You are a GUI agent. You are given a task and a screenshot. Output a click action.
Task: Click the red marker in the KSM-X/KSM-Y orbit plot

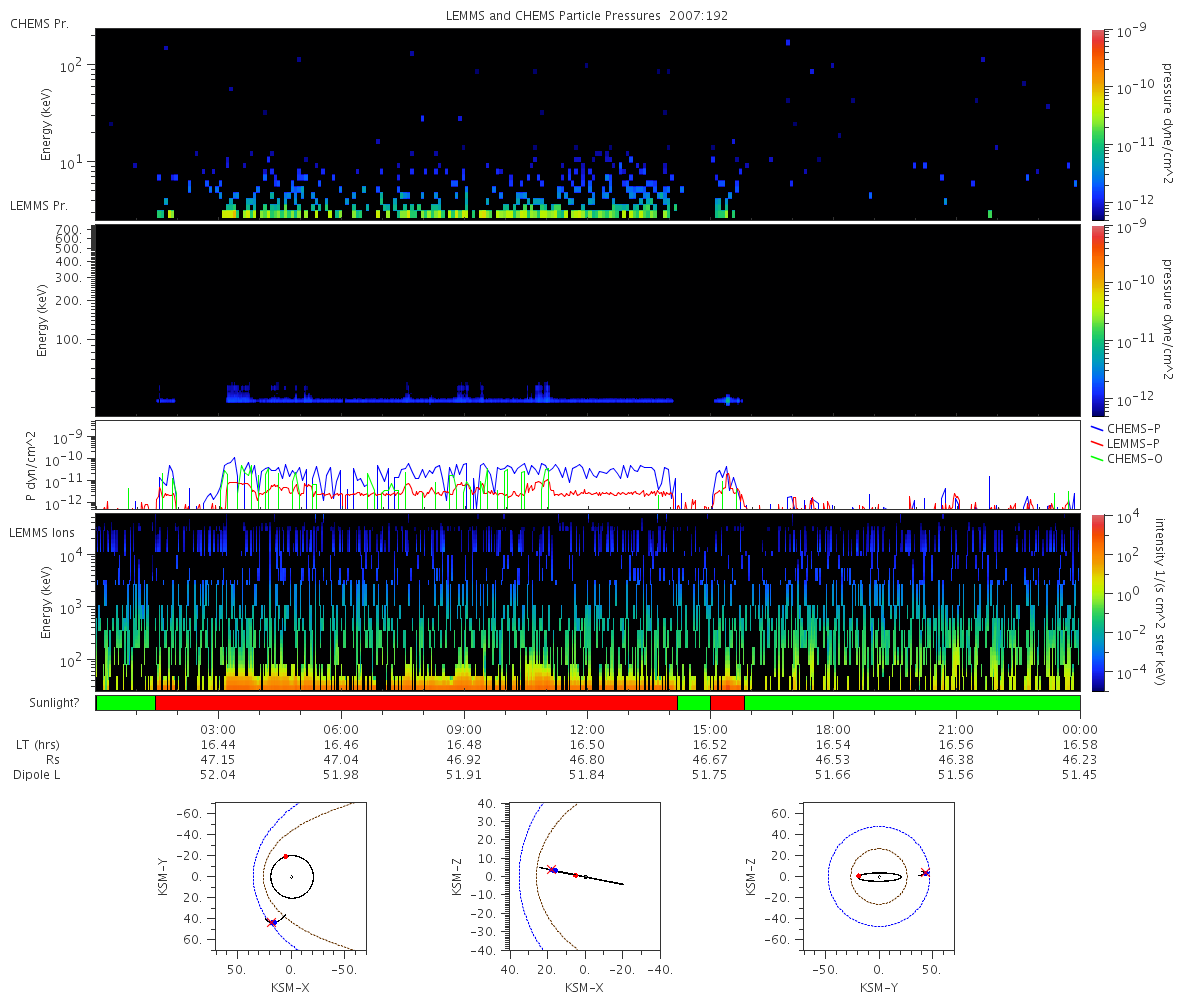285,856
